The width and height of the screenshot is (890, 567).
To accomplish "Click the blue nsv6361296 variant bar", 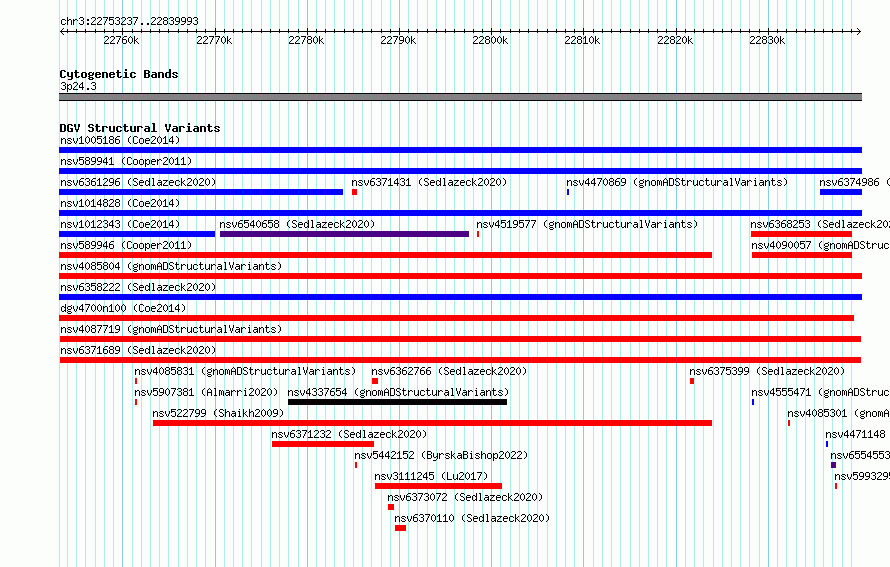I will tap(201, 192).
